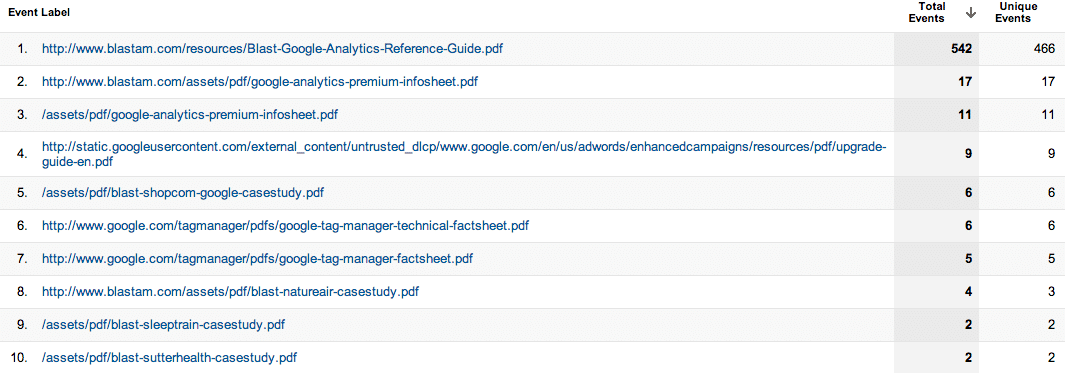Click row number 10.

point(20,357)
